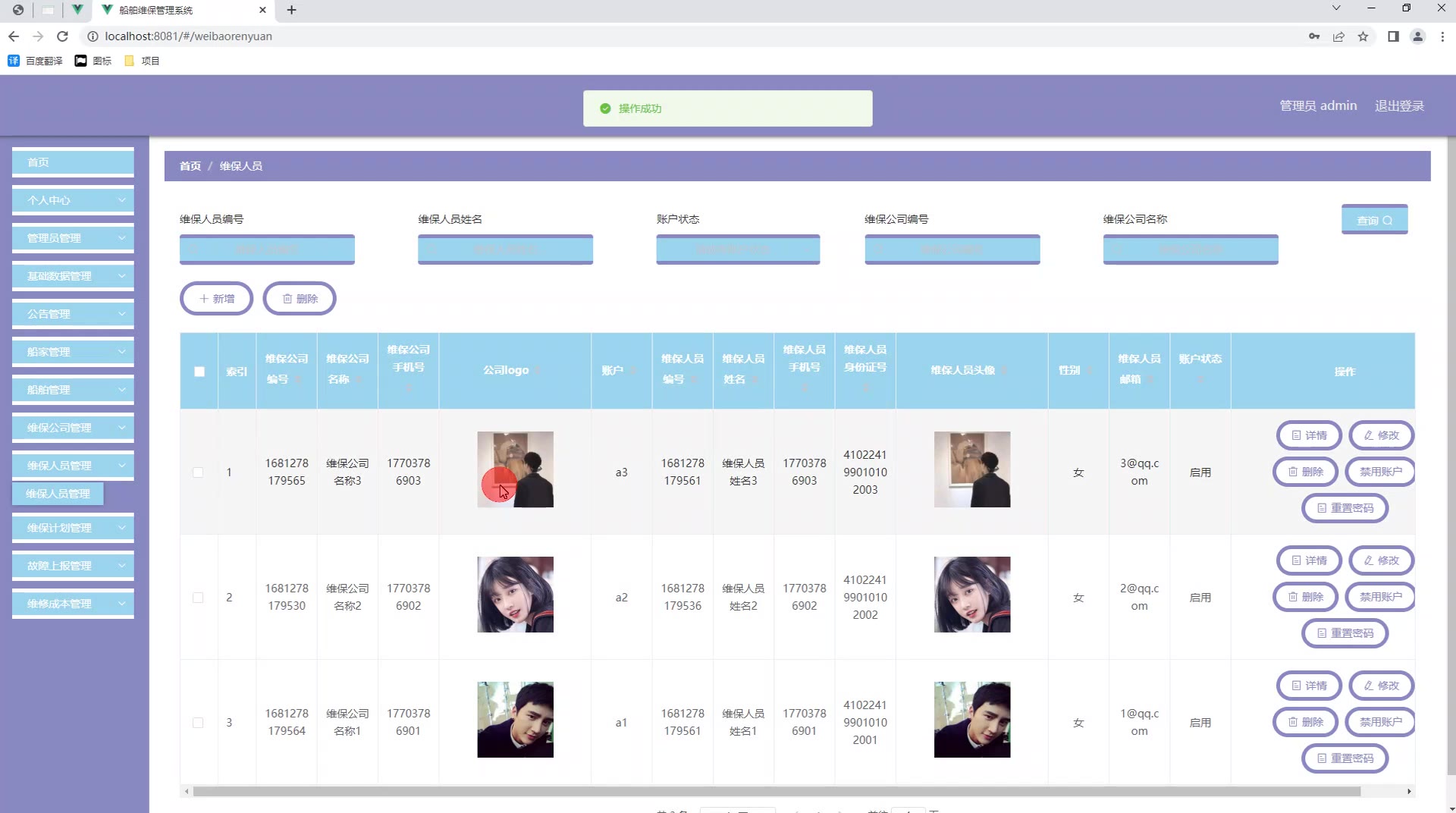Open the browser share icon
The height and width of the screenshot is (813, 1456).
click(x=1338, y=36)
